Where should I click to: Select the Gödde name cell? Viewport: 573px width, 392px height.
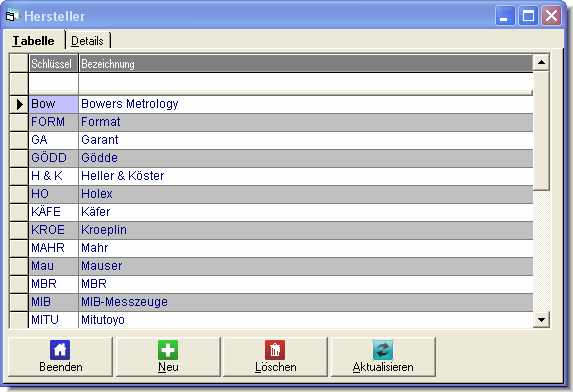[306, 158]
